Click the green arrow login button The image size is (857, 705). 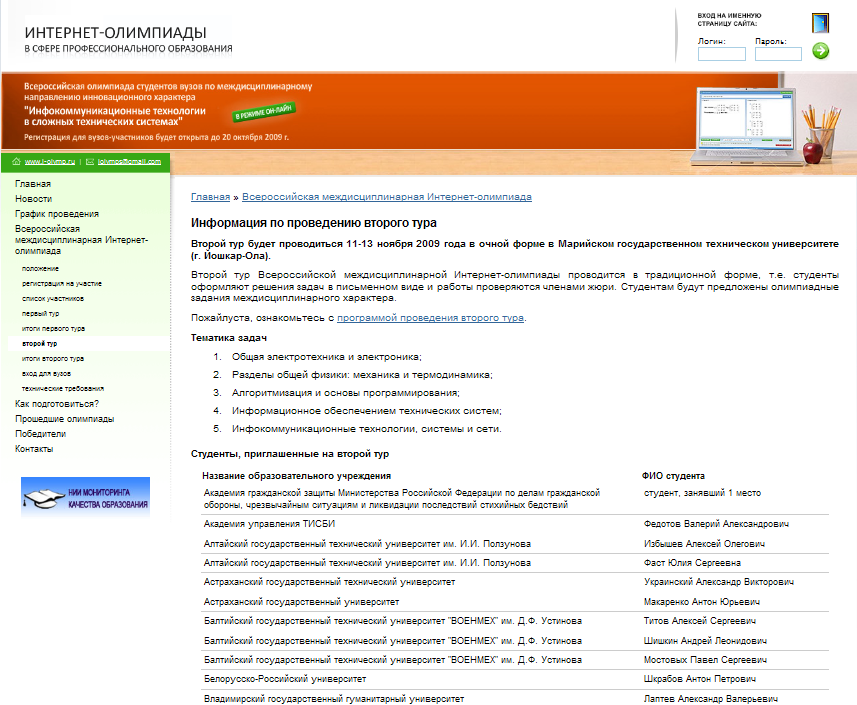point(820,51)
